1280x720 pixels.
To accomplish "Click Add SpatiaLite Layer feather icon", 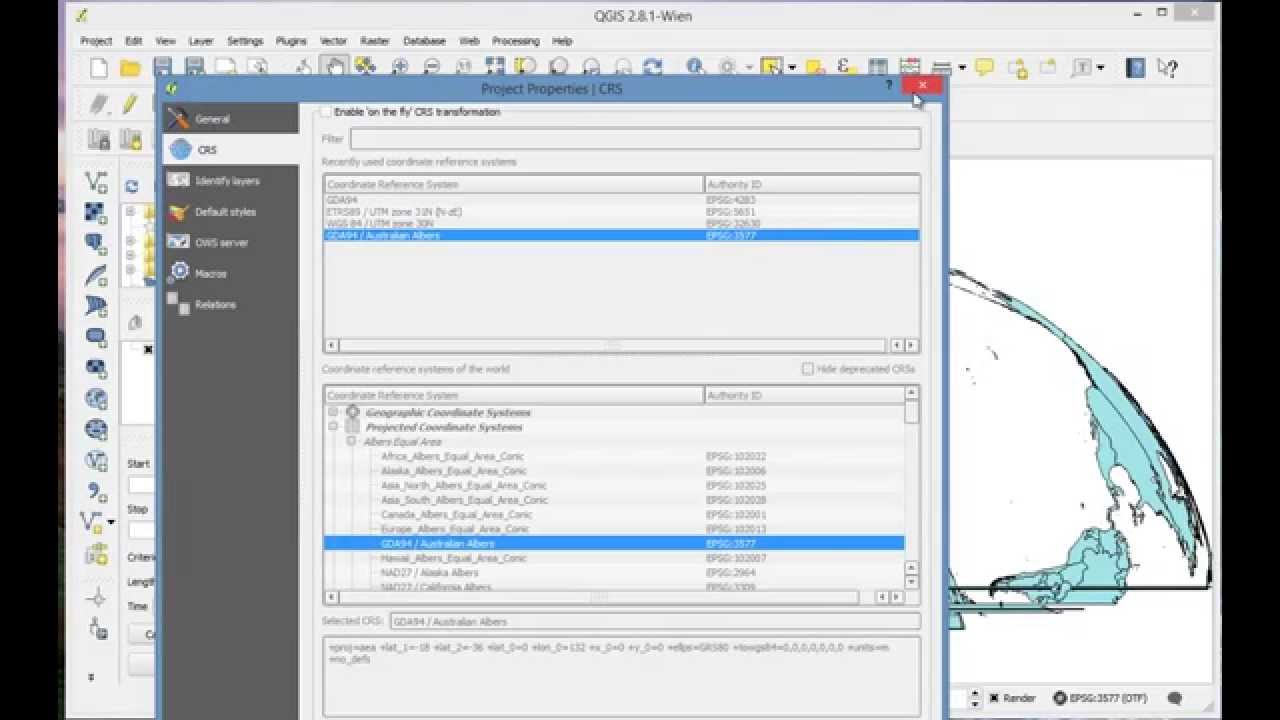I will coord(96,275).
